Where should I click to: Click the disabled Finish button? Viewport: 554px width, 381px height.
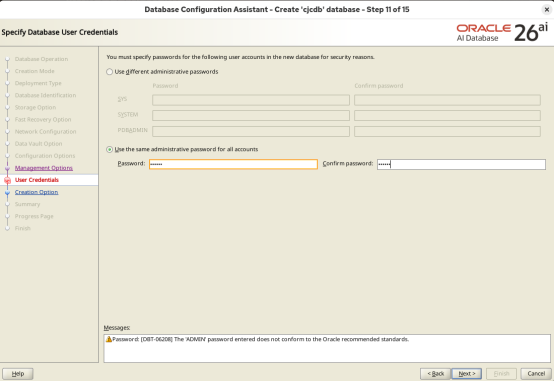click(x=501, y=374)
